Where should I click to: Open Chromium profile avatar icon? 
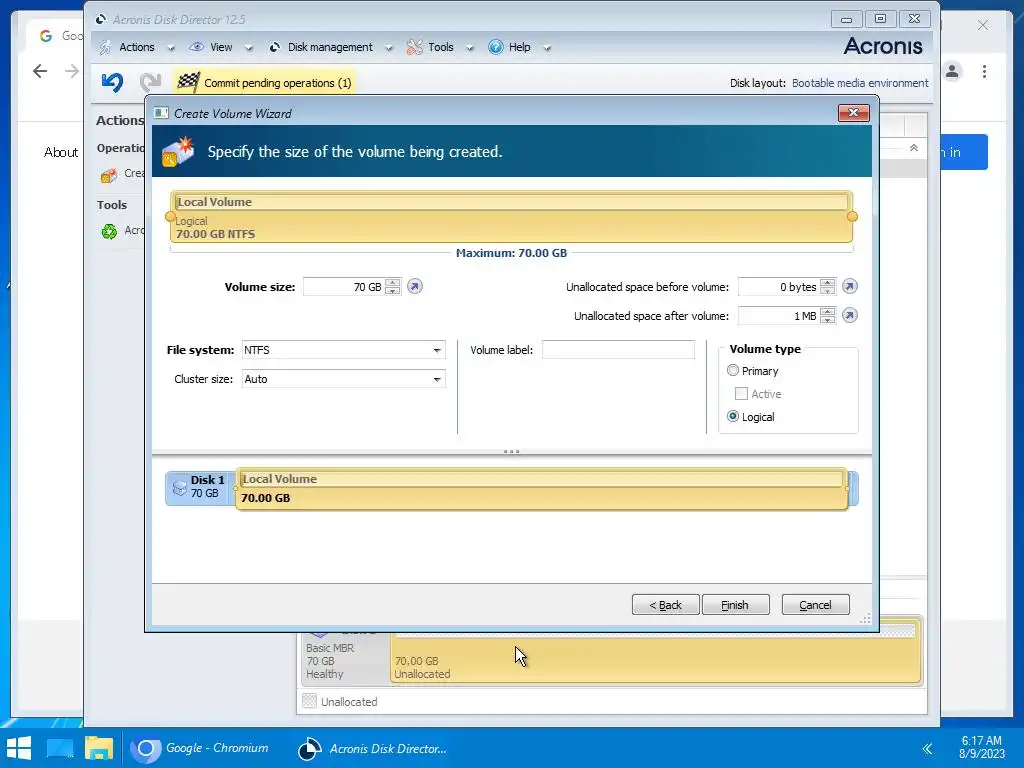(952, 71)
